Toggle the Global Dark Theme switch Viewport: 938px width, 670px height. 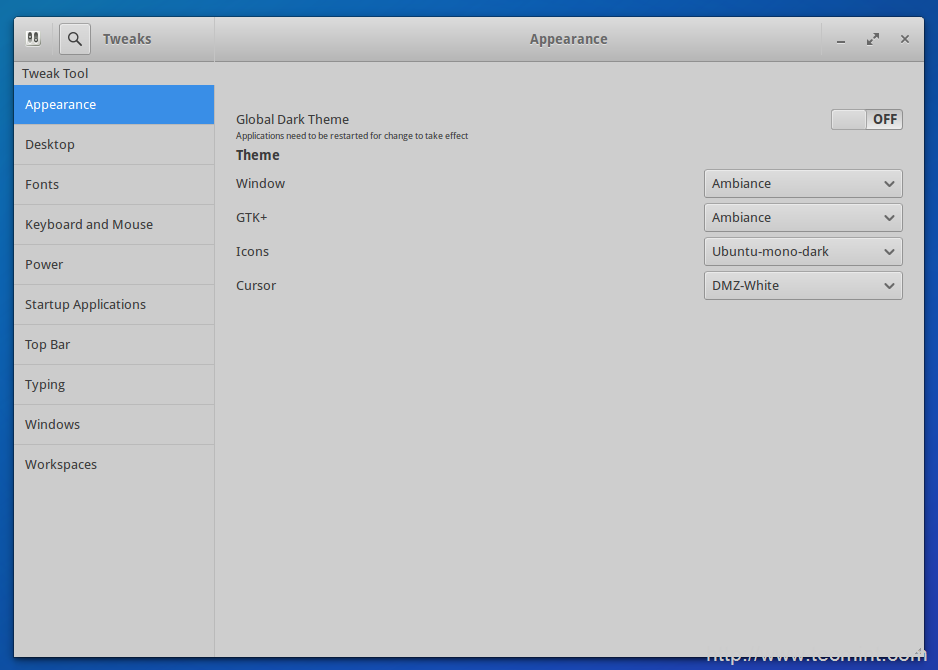[x=866, y=120]
